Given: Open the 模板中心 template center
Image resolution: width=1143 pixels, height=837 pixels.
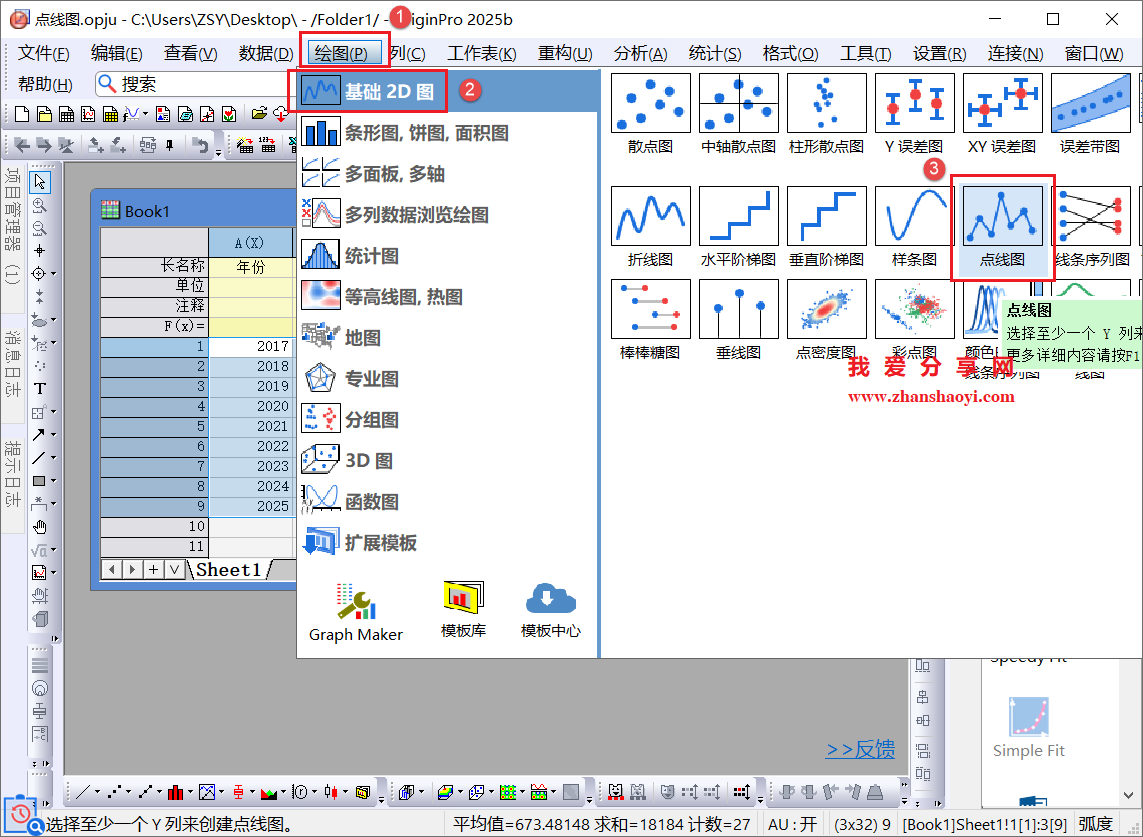Looking at the screenshot, I should point(550,609).
